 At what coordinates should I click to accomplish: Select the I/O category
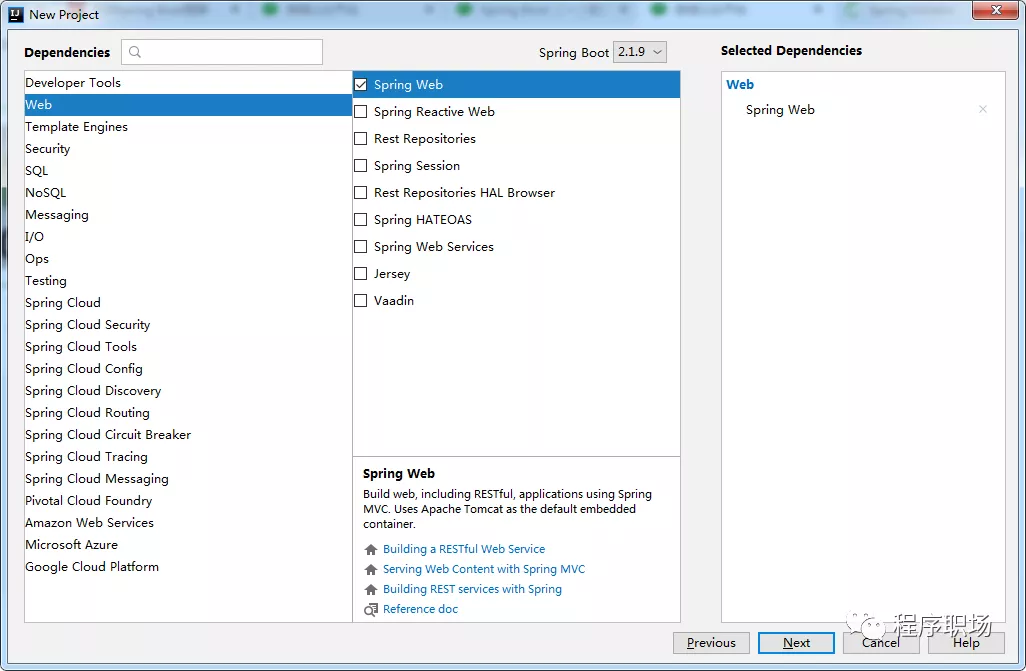[188, 237]
